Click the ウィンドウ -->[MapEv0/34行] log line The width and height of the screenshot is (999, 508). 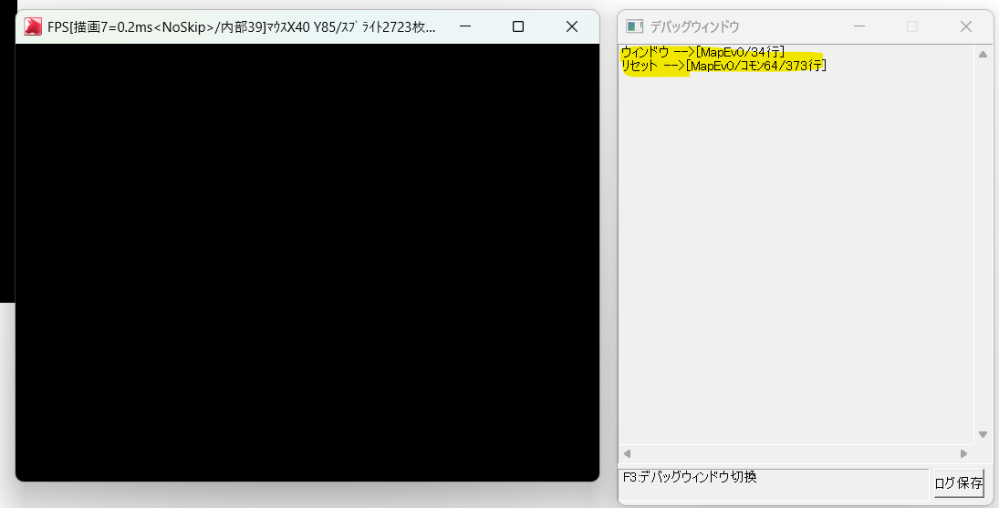[x=703, y=52]
